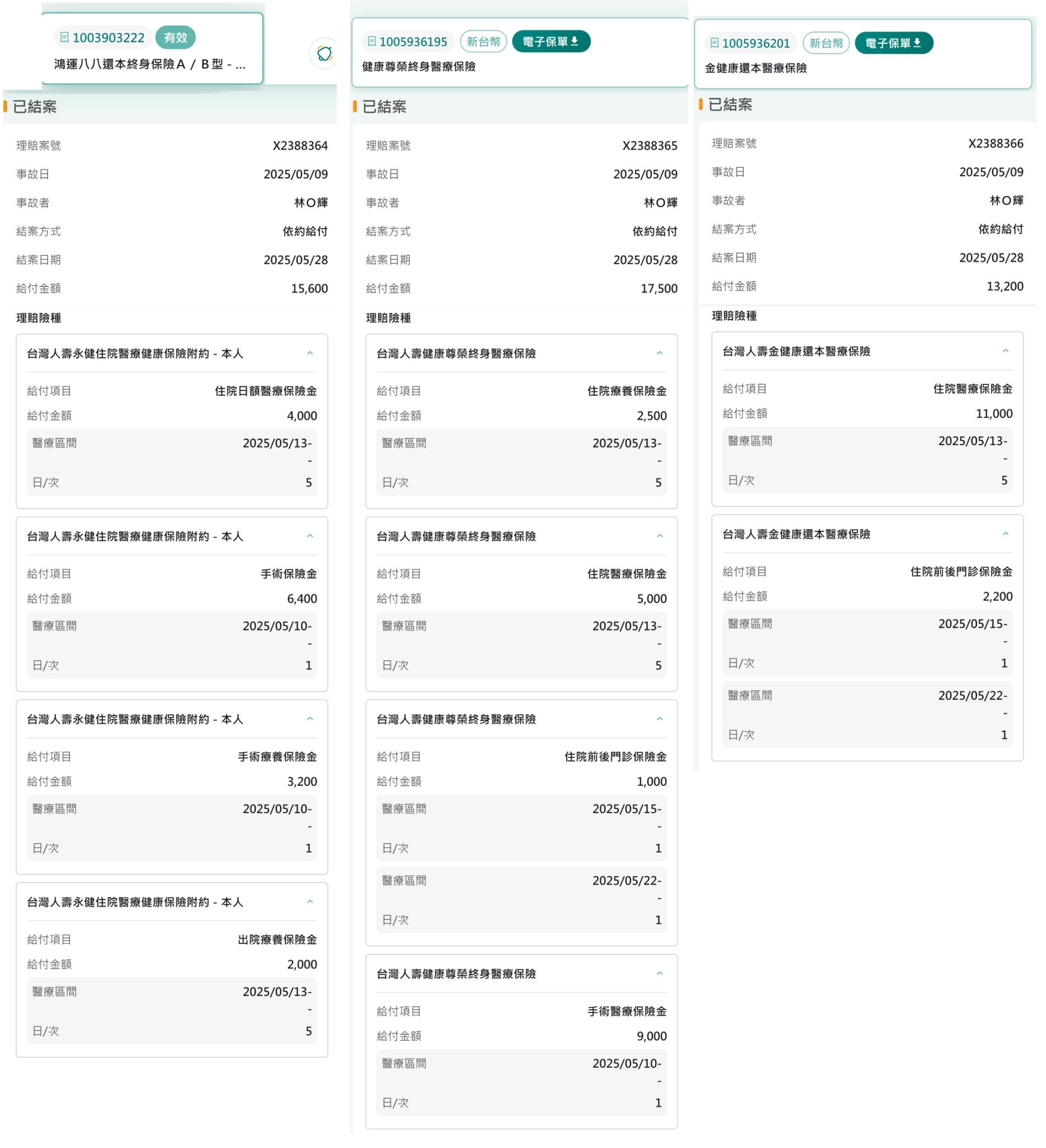Click total payout amount 13,200
This screenshot has width=1046, height=1148.
(x=1005, y=286)
